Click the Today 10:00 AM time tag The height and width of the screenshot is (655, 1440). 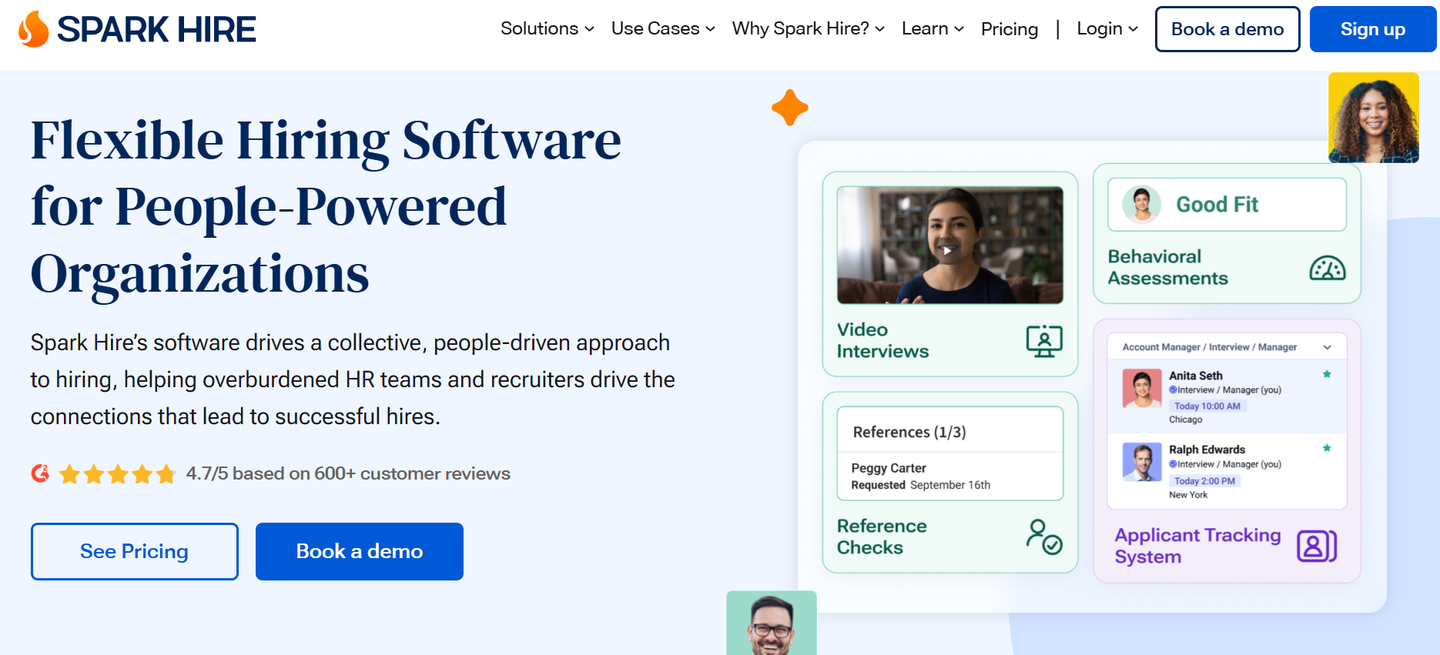1207,406
